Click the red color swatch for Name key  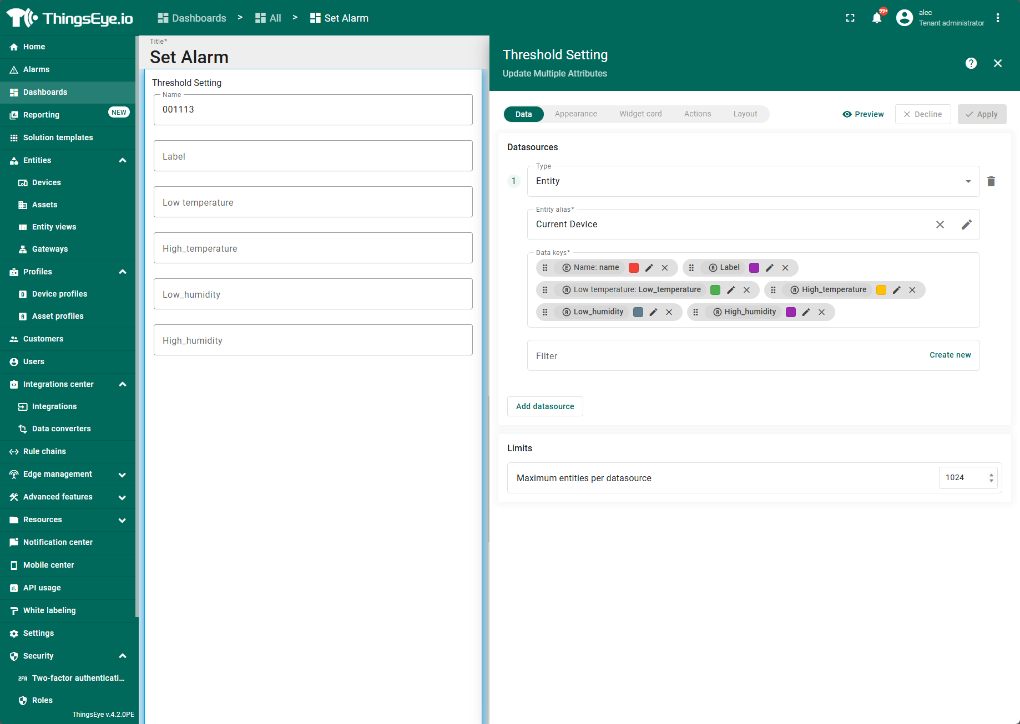tap(634, 268)
